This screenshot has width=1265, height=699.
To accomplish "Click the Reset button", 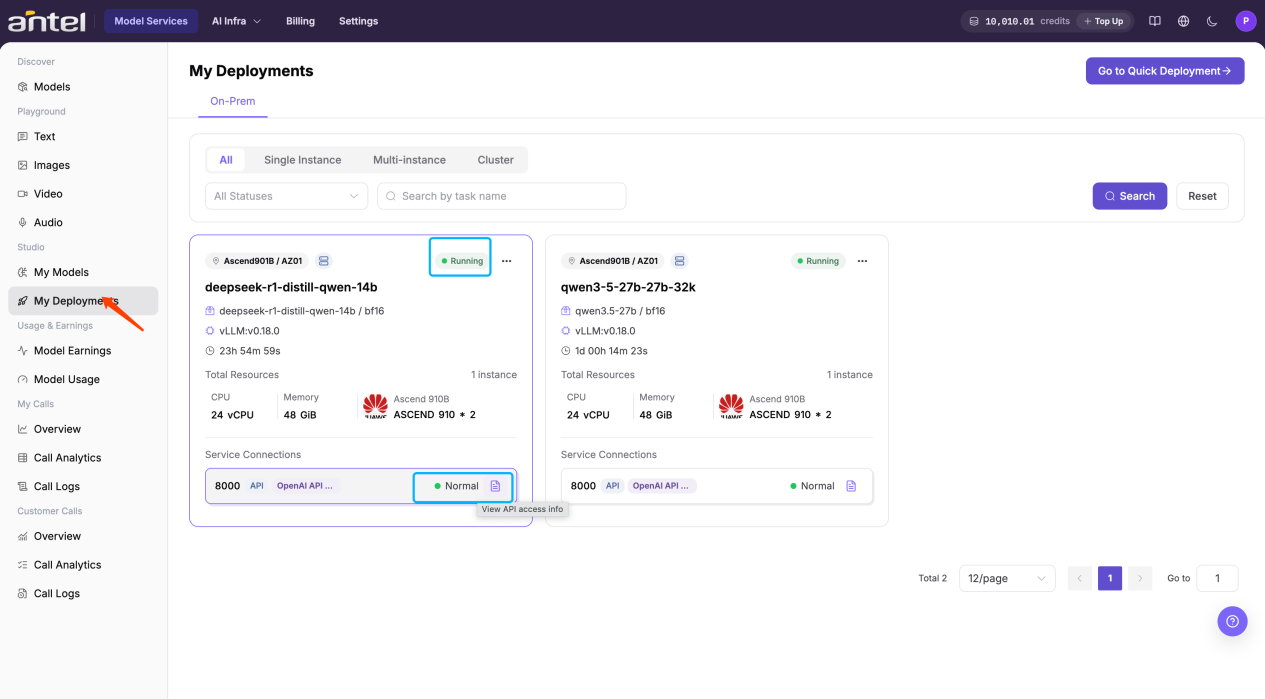I will tap(1202, 196).
